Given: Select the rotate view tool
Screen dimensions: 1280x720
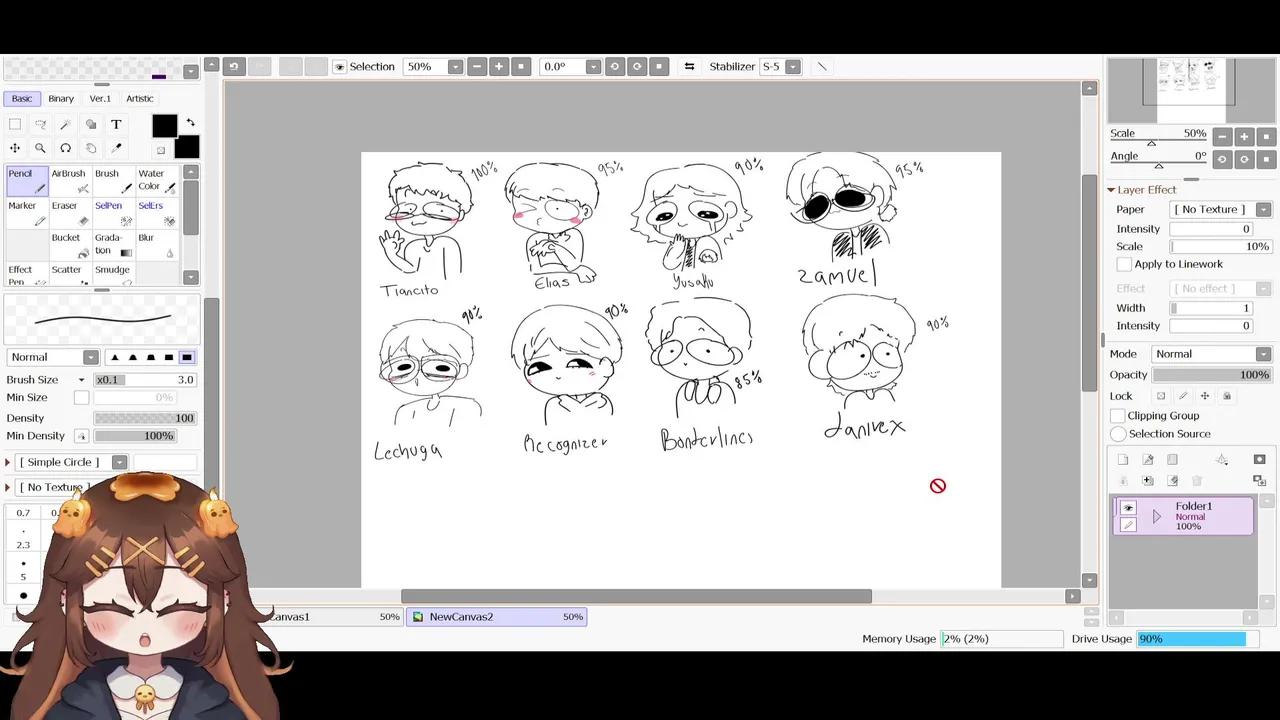Looking at the screenshot, I should tap(65, 148).
